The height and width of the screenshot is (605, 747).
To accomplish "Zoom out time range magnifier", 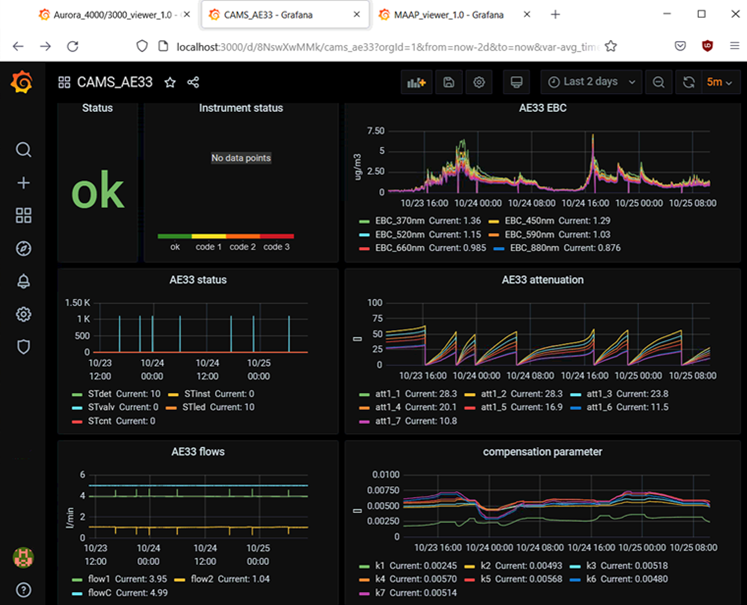I will 659,82.
